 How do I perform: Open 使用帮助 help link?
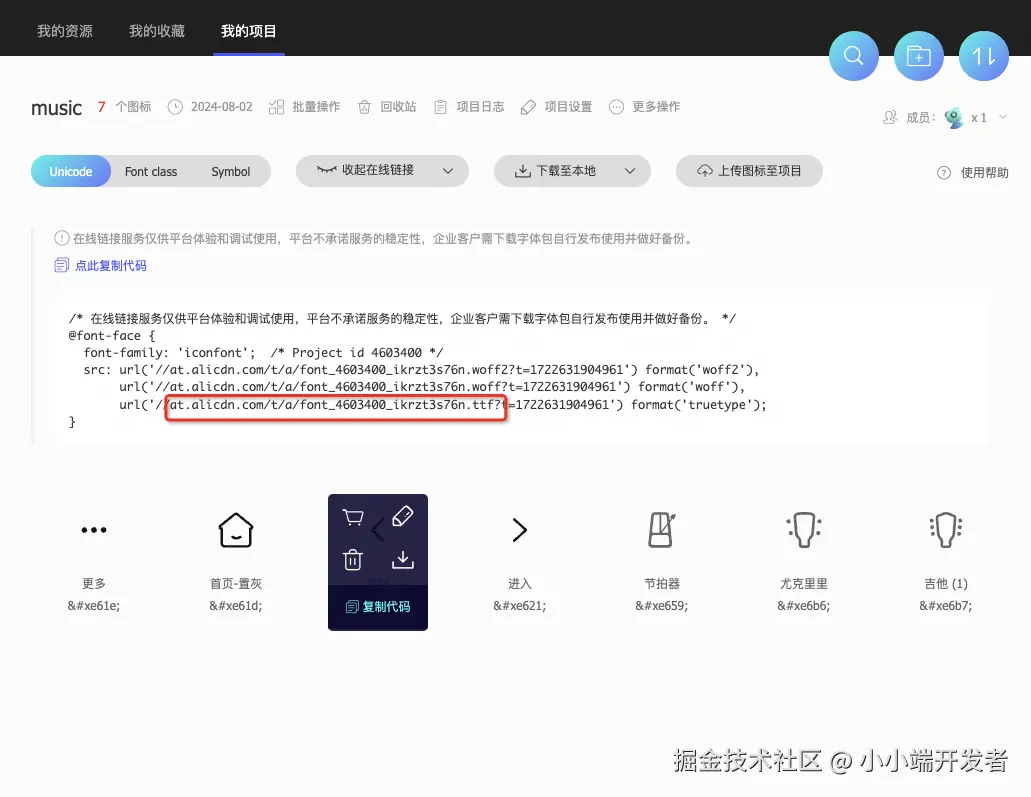point(984,172)
